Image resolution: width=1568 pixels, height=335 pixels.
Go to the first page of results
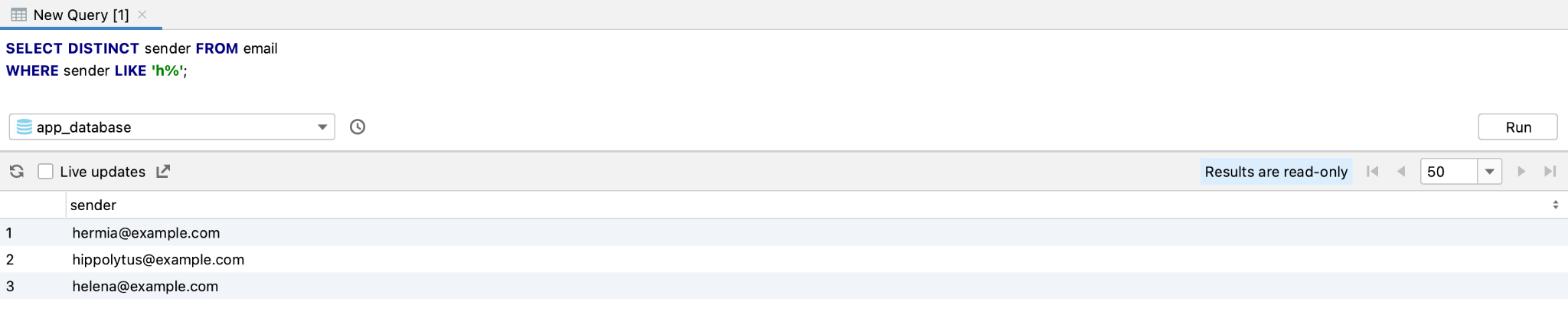(x=1373, y=172)
